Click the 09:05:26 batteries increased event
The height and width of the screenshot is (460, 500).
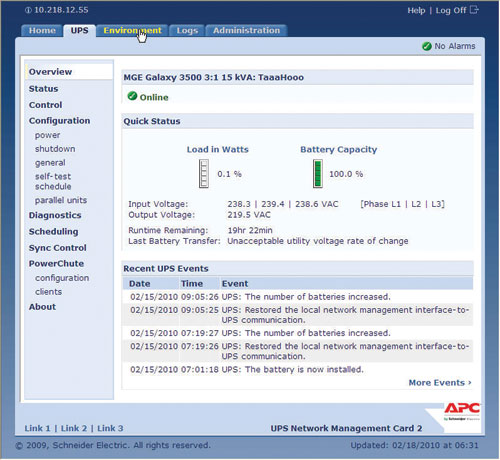pyautogui.click(x=297, y=297)
